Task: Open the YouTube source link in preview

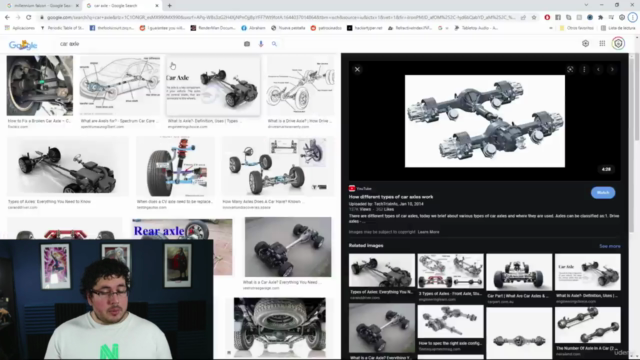Action: tap(360, 189)
